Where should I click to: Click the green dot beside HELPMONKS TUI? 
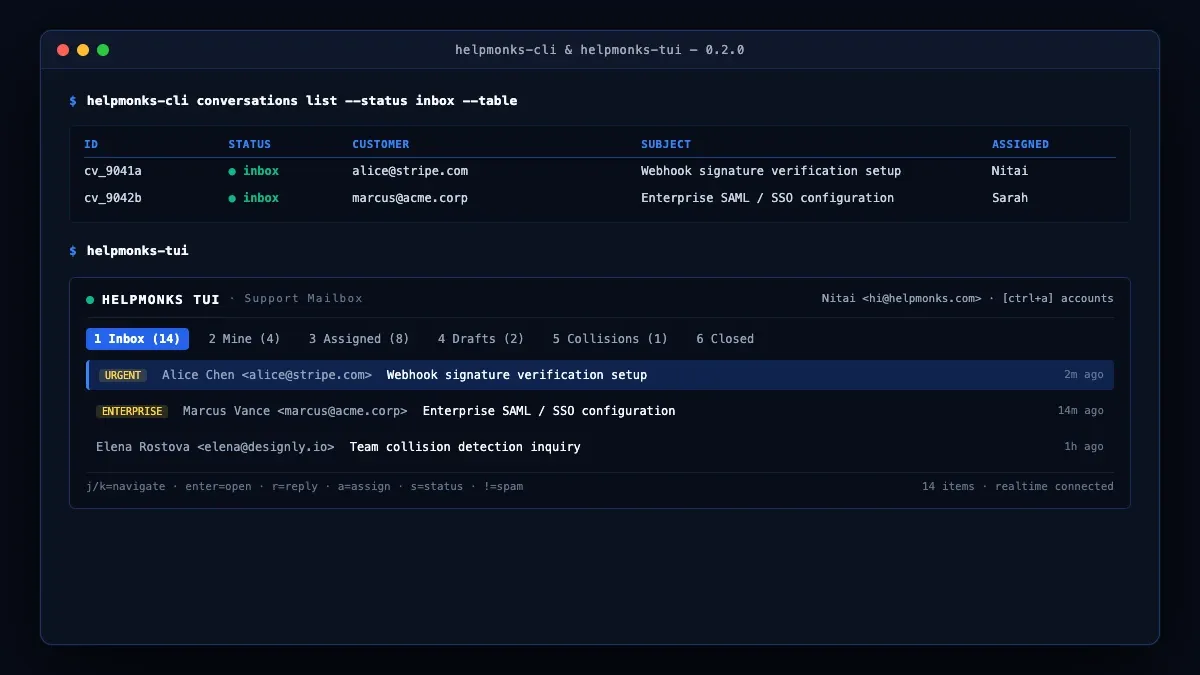pyautogui.click(x=90, y=299)
